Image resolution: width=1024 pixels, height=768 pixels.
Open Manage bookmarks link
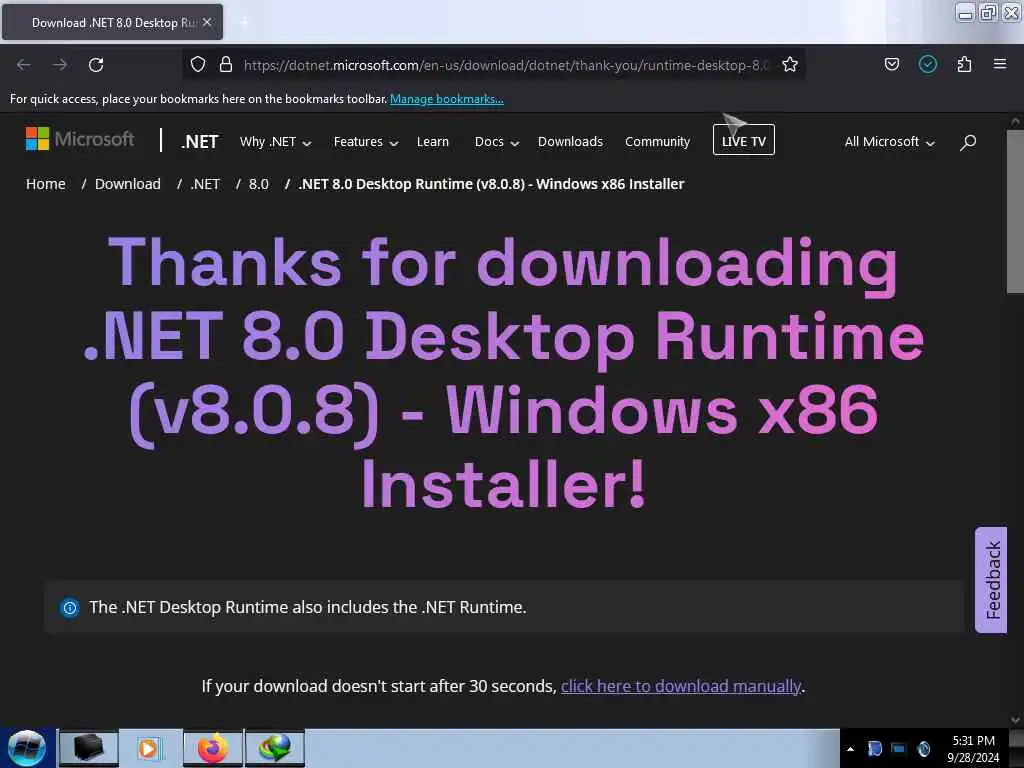[447, 99]
